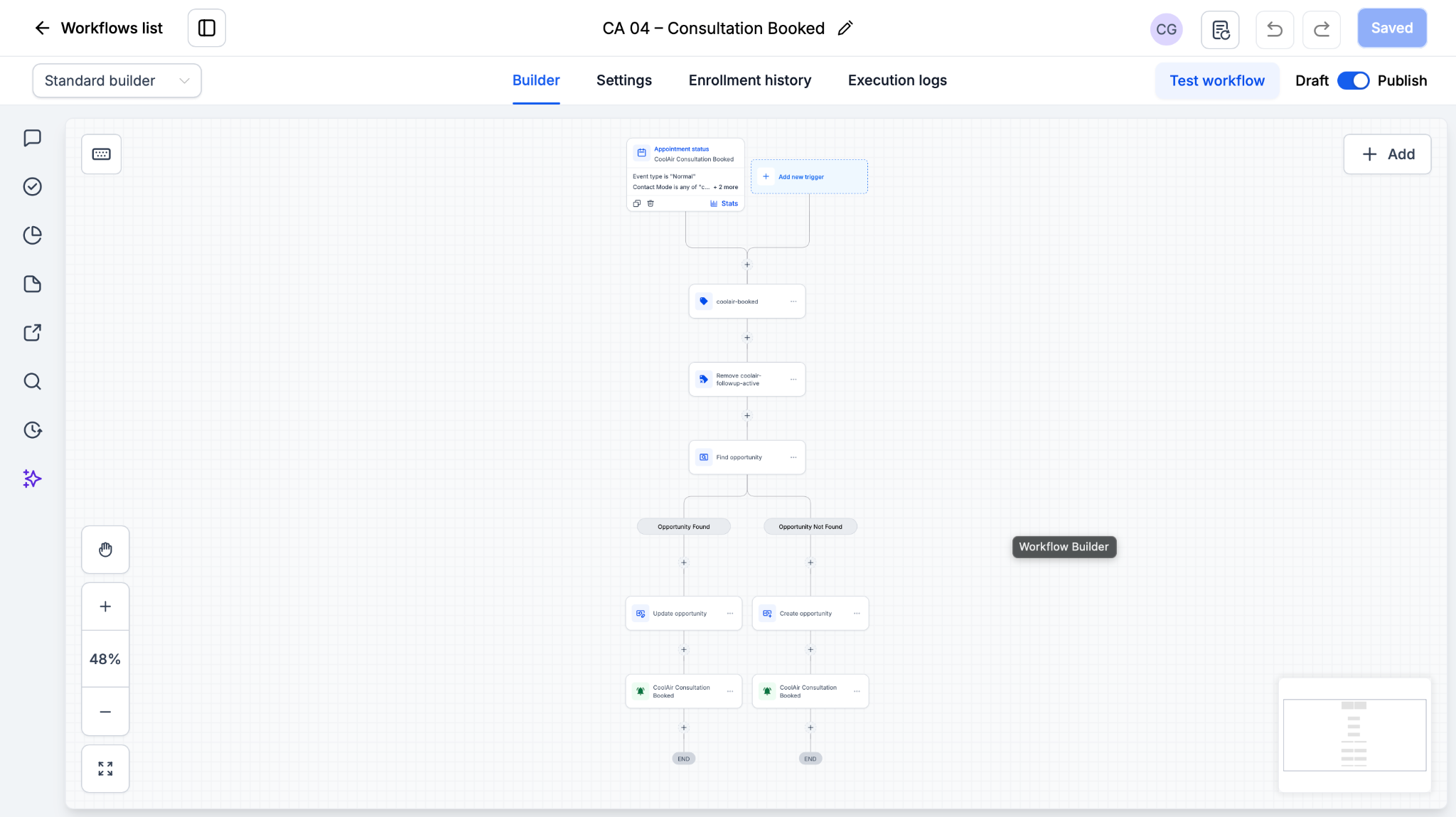Screen dimensions: 1456x817
Task: Redo the last change
Action: pyautogui.click(x=1322, y=29)
